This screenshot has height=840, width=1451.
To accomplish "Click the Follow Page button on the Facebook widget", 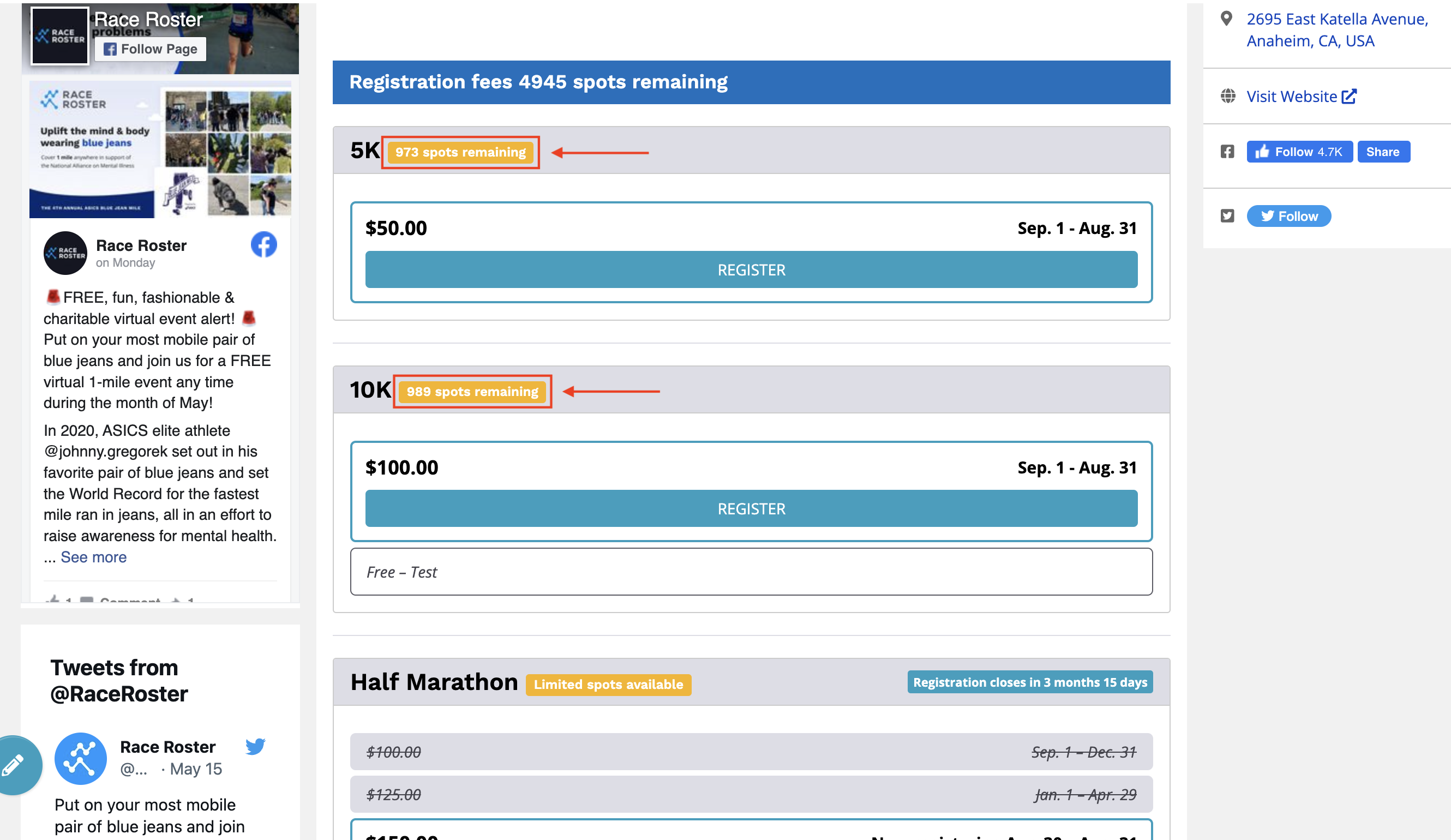I will (x=151, y=49).
